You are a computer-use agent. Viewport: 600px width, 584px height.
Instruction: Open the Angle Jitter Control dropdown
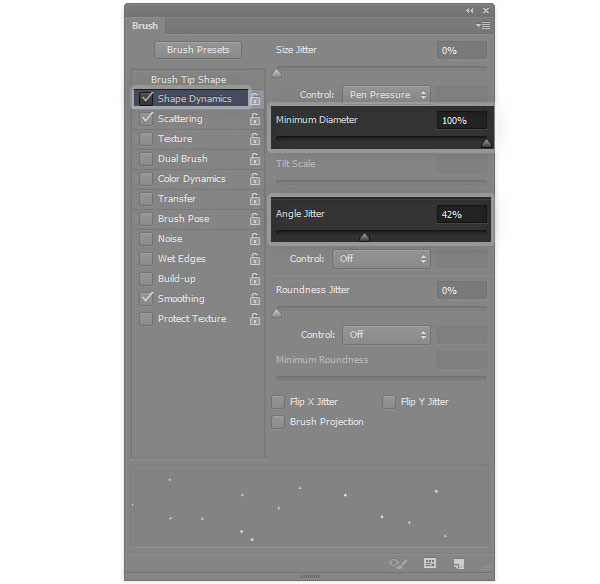point(382,259)
